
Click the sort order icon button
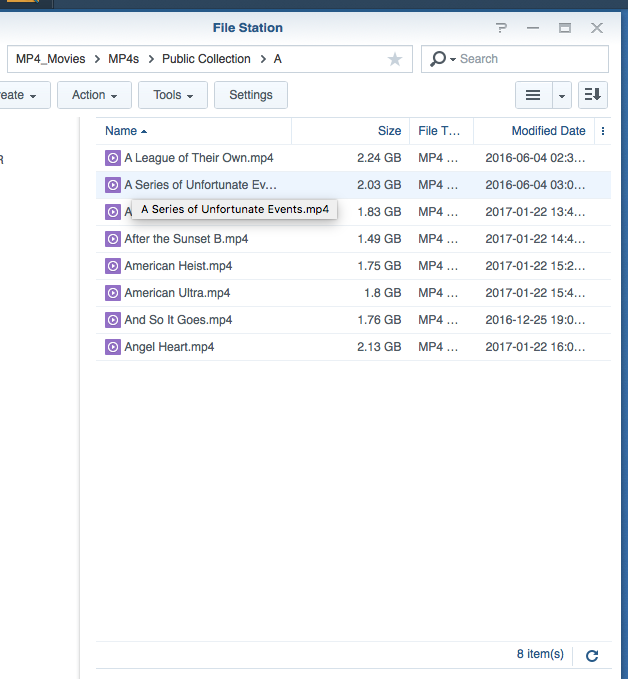point(593,95)
